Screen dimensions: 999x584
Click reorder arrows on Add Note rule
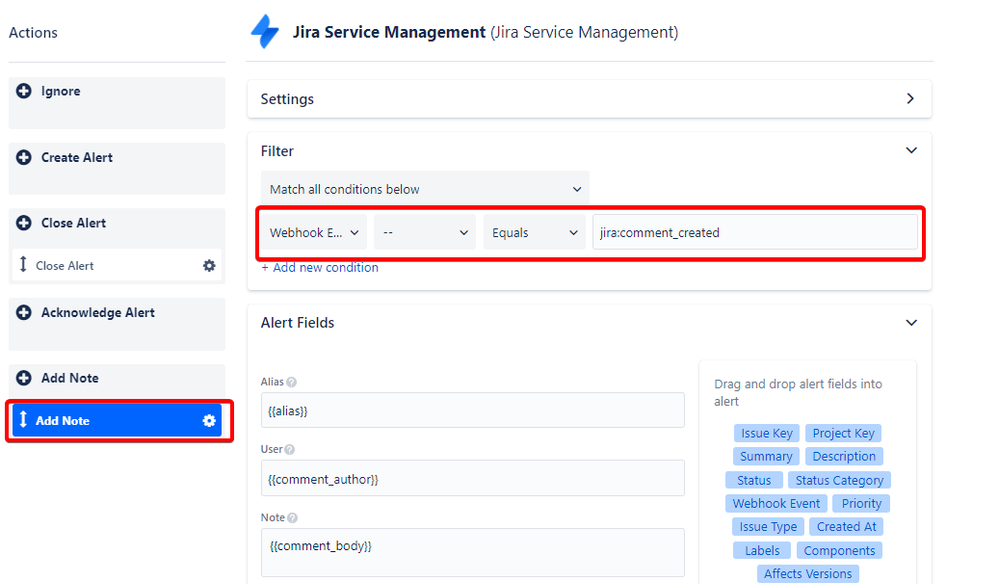23,419
